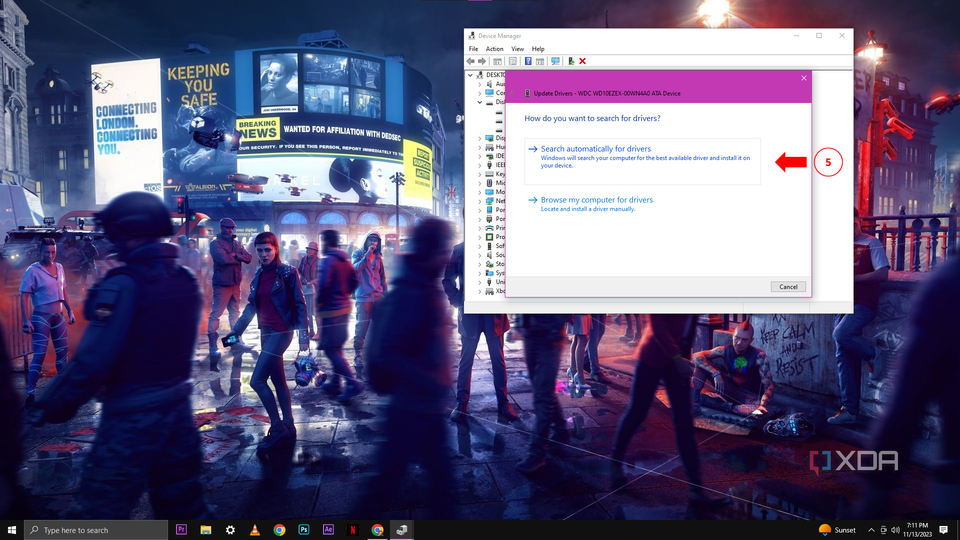
Task: Collapse the Disk drives category
Action: [x=480, y=102]
